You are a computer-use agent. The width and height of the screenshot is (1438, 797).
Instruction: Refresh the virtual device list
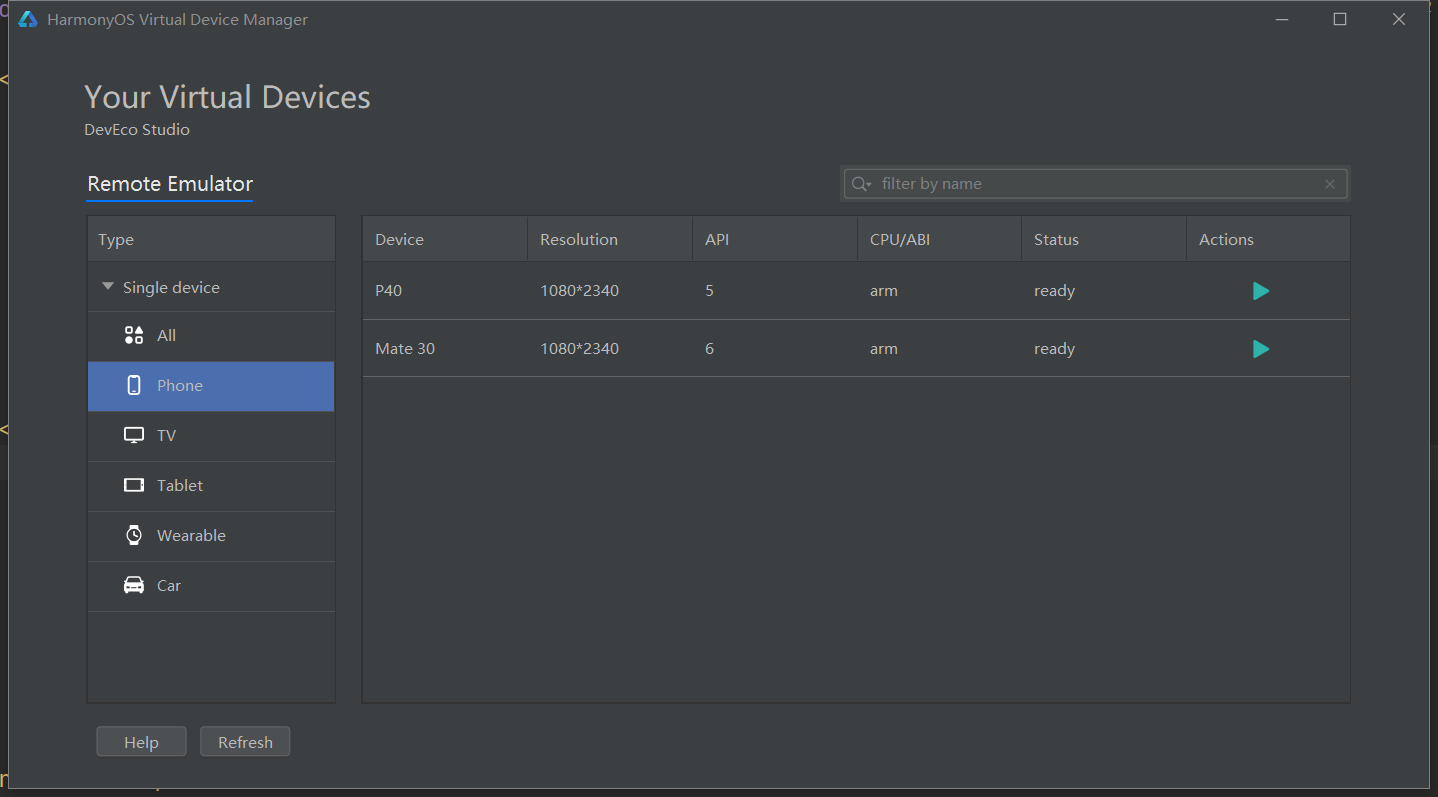245,742
